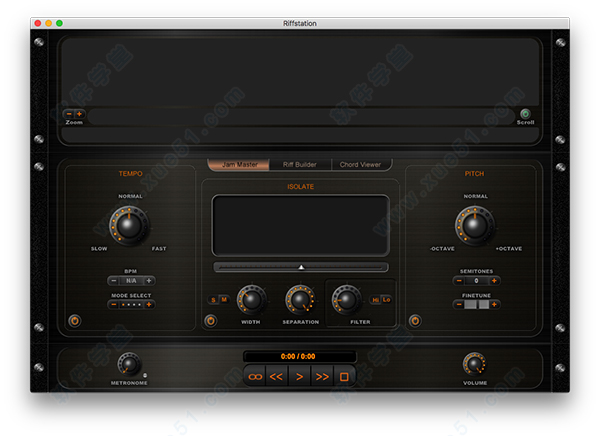Click the rewind button
Image resolution: width=600 pixels, height=436 pixels.
coord(276,377)
